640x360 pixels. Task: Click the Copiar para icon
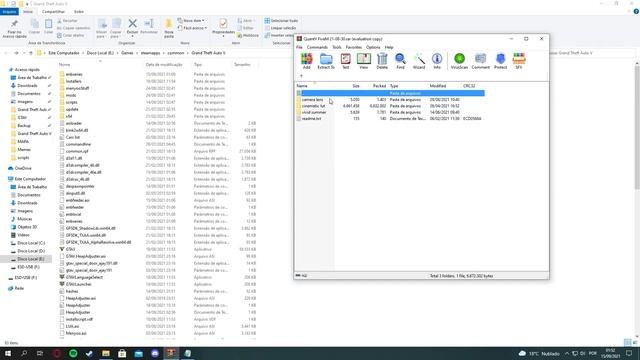116,28
